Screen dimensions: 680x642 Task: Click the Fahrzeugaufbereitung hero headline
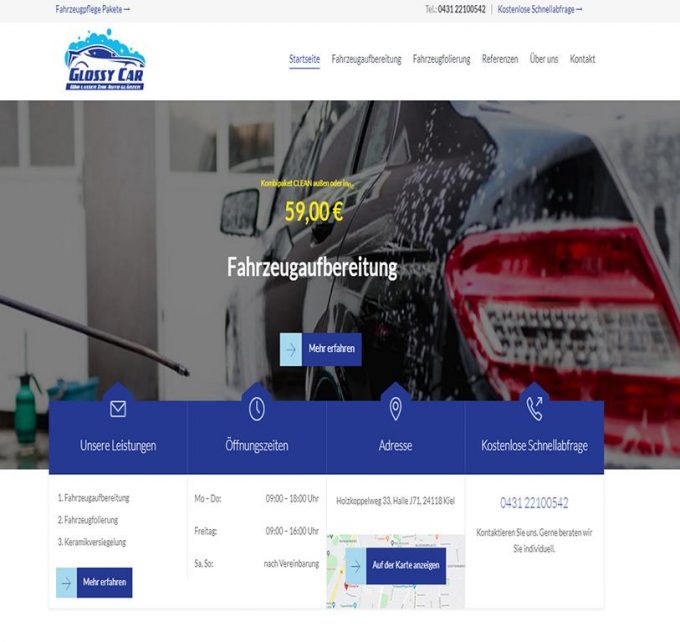click(x=312, y=267)
